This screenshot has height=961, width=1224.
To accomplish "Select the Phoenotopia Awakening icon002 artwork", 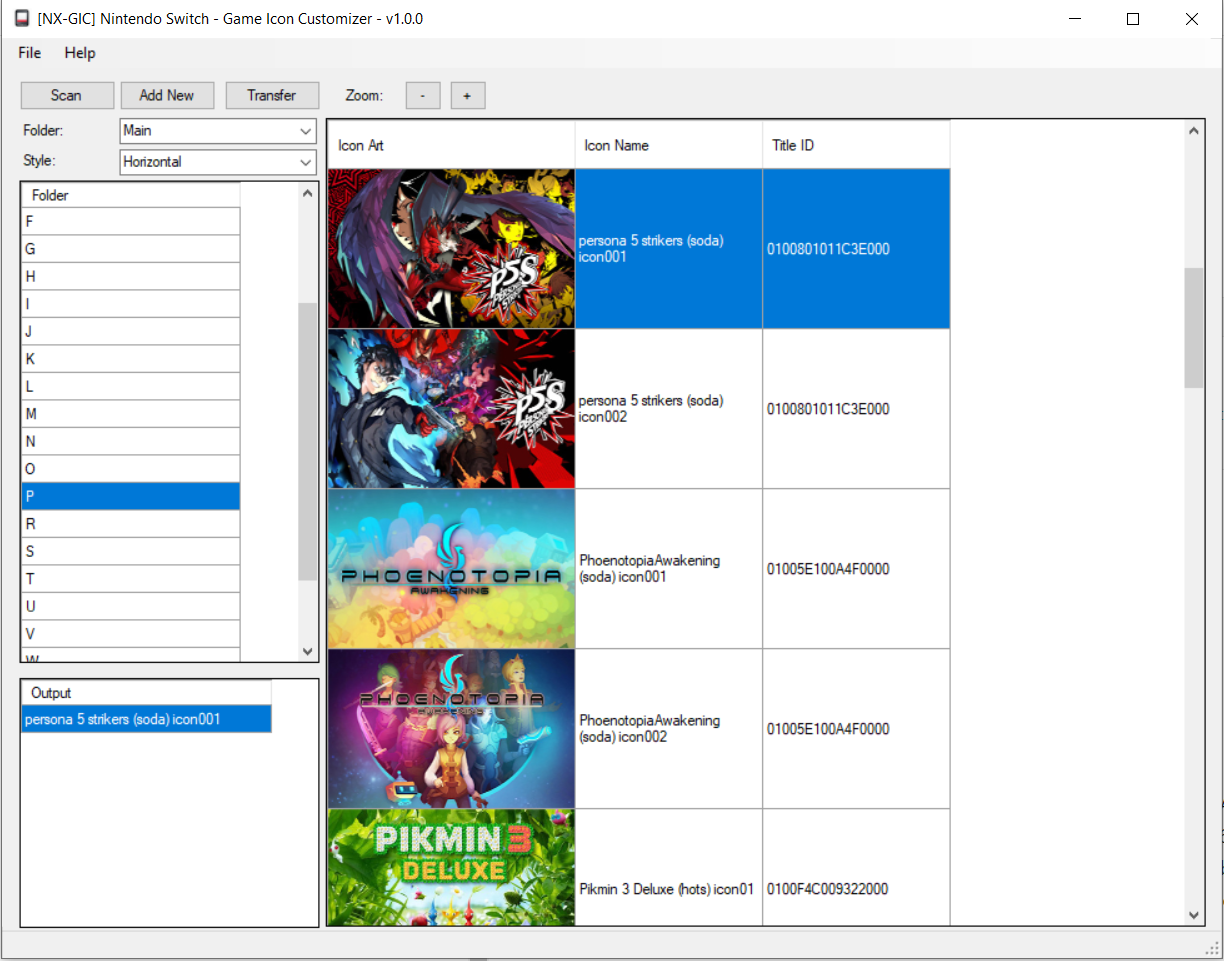I will (451, 729).
